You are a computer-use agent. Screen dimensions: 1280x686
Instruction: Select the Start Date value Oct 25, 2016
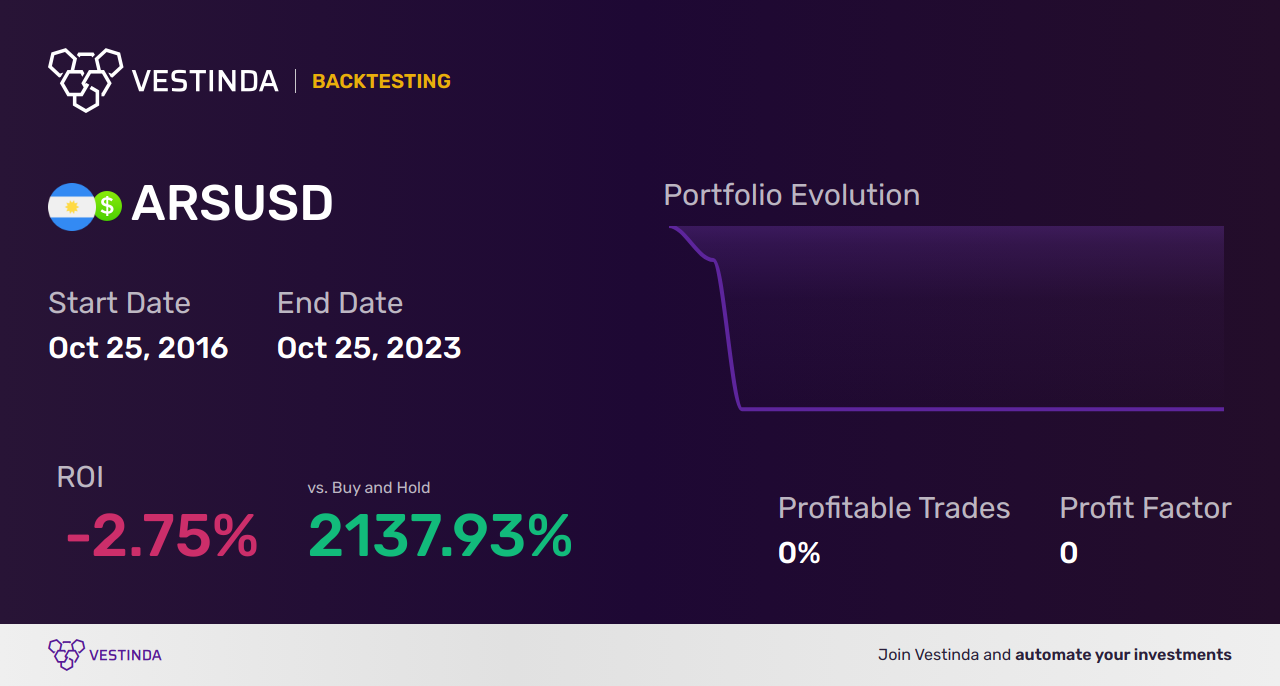[x=138, y=348]
